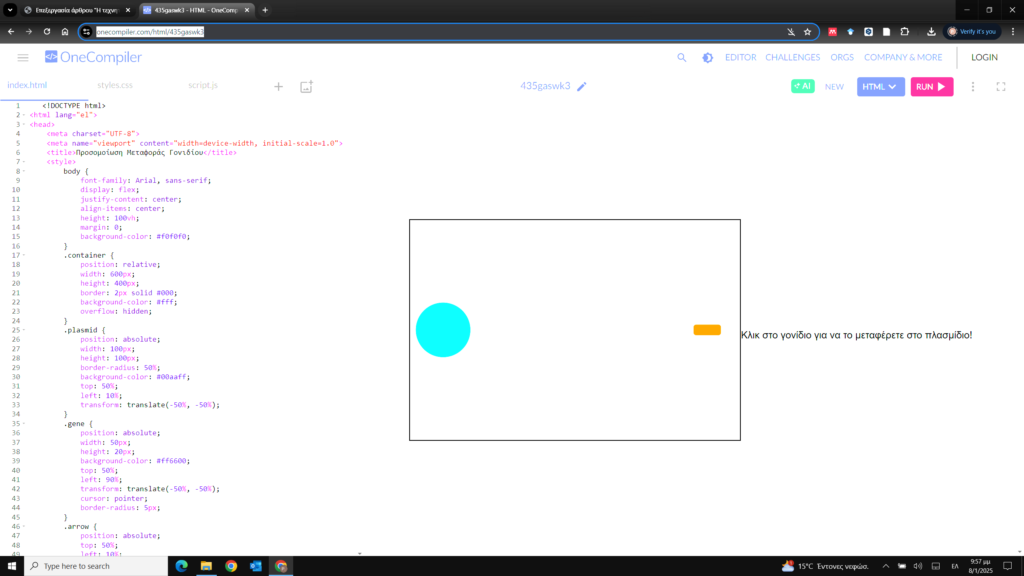The width and height of the screenshot is (1024, 576).
Task: Click the upload image file icon
Action: pyautogui.click(x=307, y=86)
